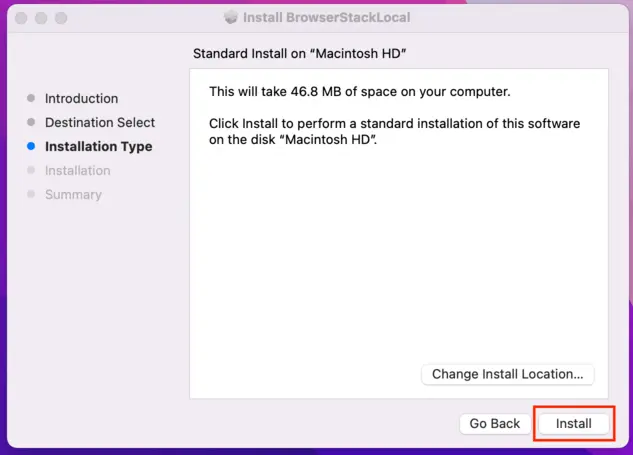Click the package icon in title bar
Viewport: 633px width, 455px height.
[231, 18]
